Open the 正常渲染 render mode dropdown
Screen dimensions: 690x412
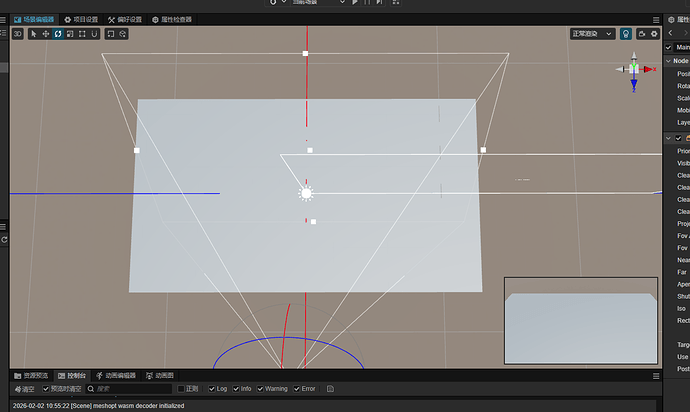point(592,34)
